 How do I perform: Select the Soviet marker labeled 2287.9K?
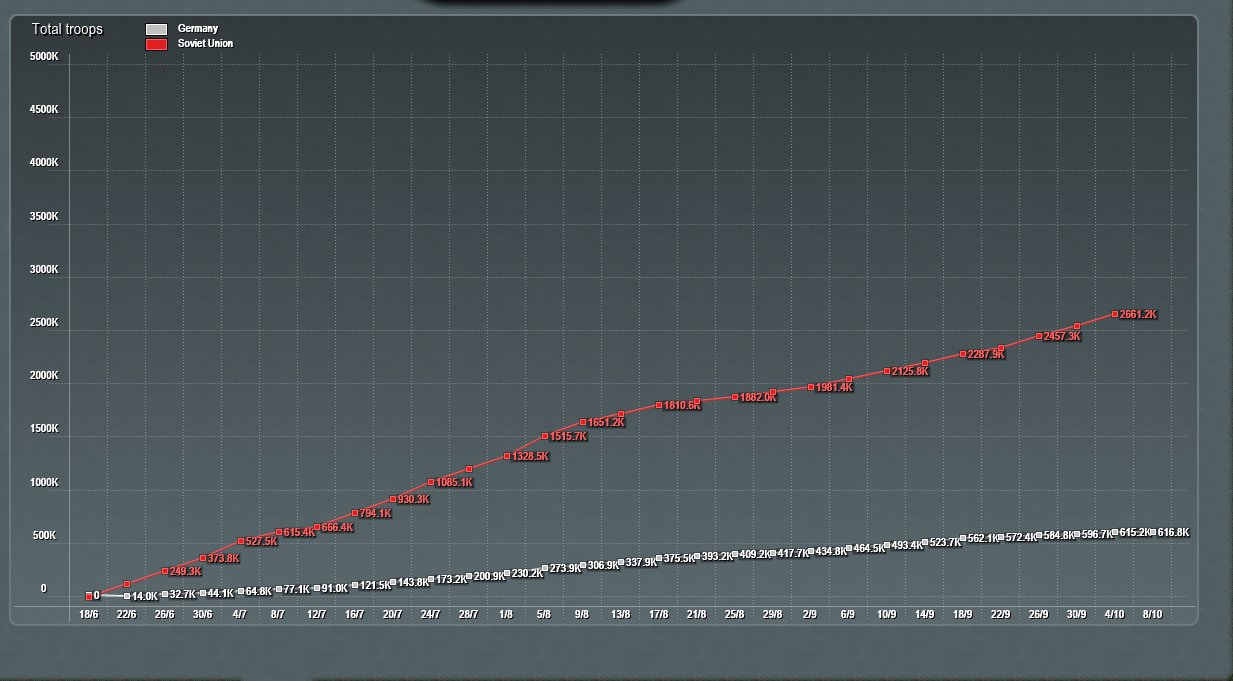pos(963,354)
